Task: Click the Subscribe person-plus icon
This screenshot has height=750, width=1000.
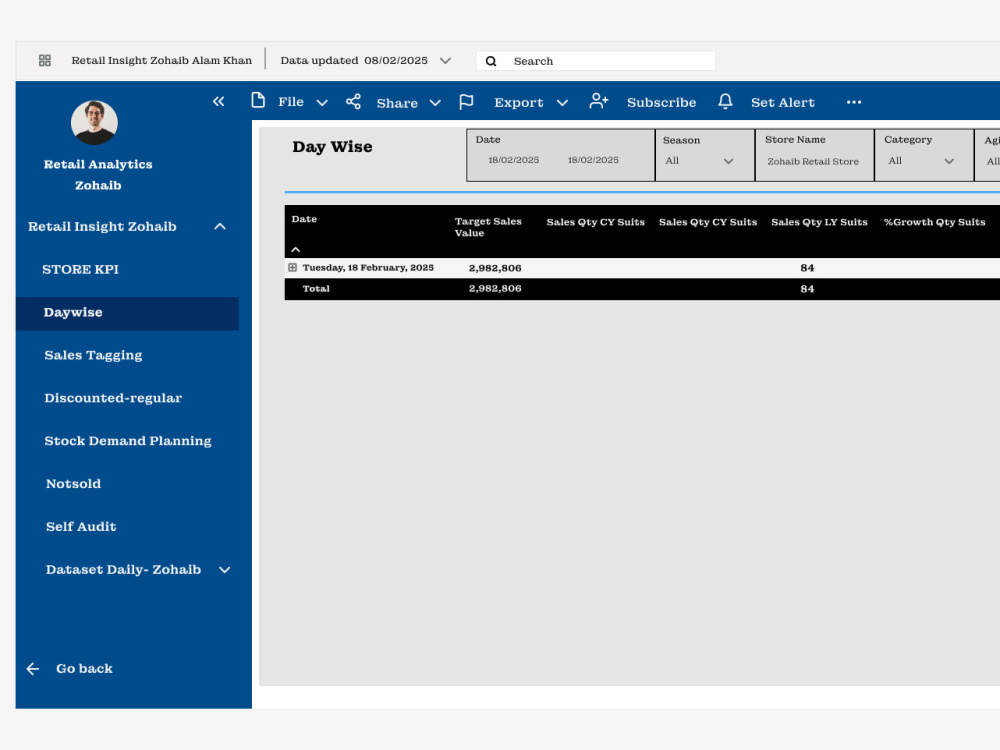Action: pos(599,101)
